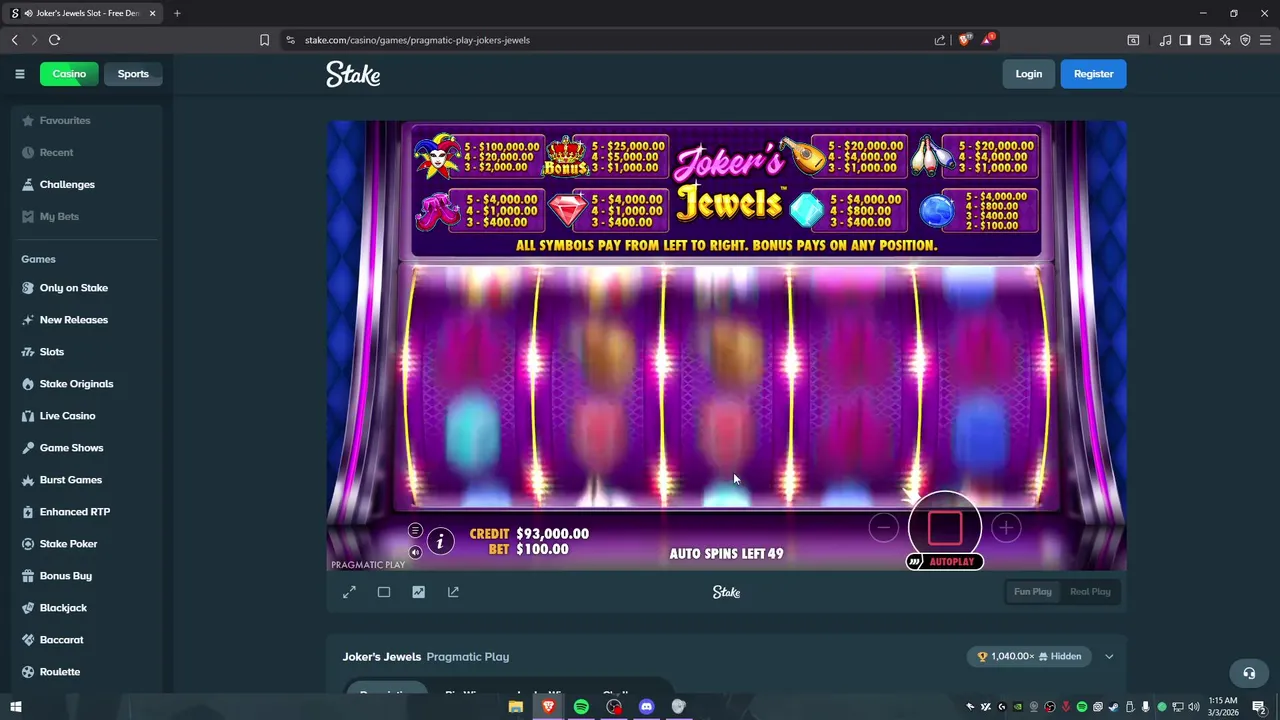This screenshot has height=720, width=1280.
Task: Open Only on Stake games
Action: 86,288
